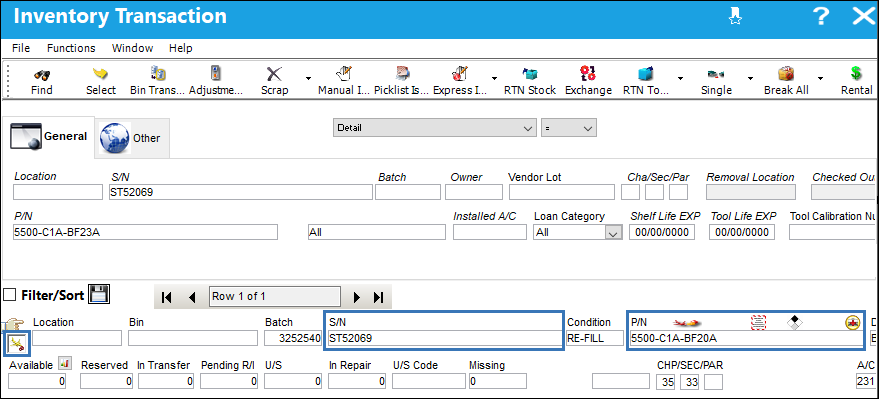The image size is (879, 399).
Task: Click the Break All toolbar icon
Action: [786, 73]
